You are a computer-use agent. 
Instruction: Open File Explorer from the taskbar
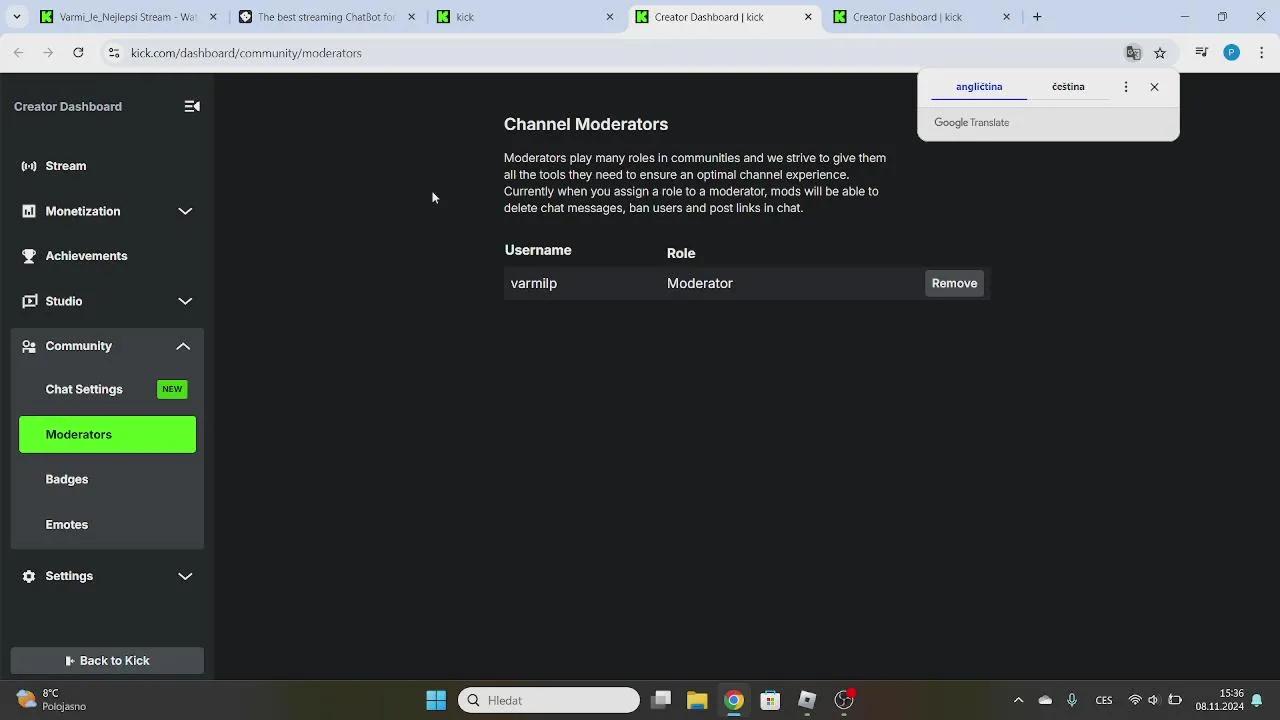click(x=697, y=700)
